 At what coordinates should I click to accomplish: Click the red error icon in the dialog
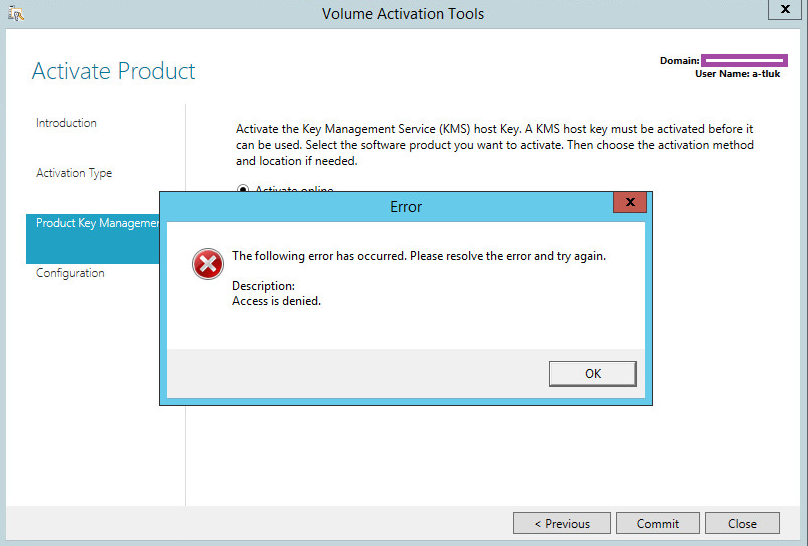207,264
